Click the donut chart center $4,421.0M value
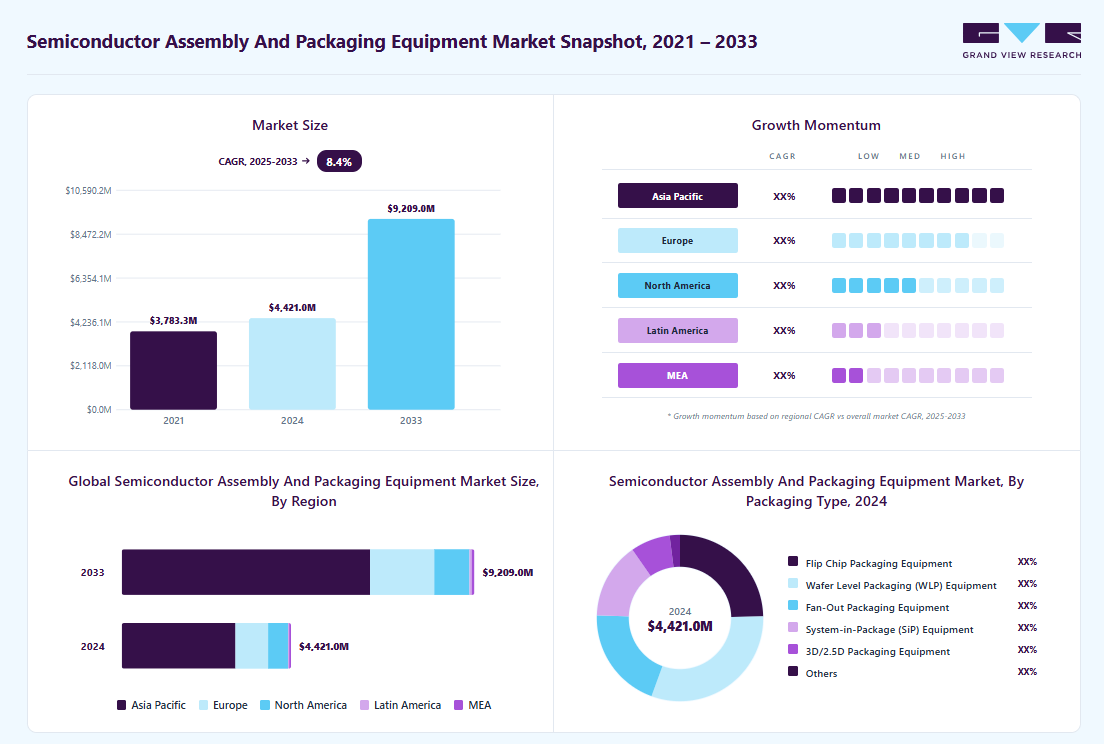The height and width of the screenshot is (744, 1104). (680, 626)
